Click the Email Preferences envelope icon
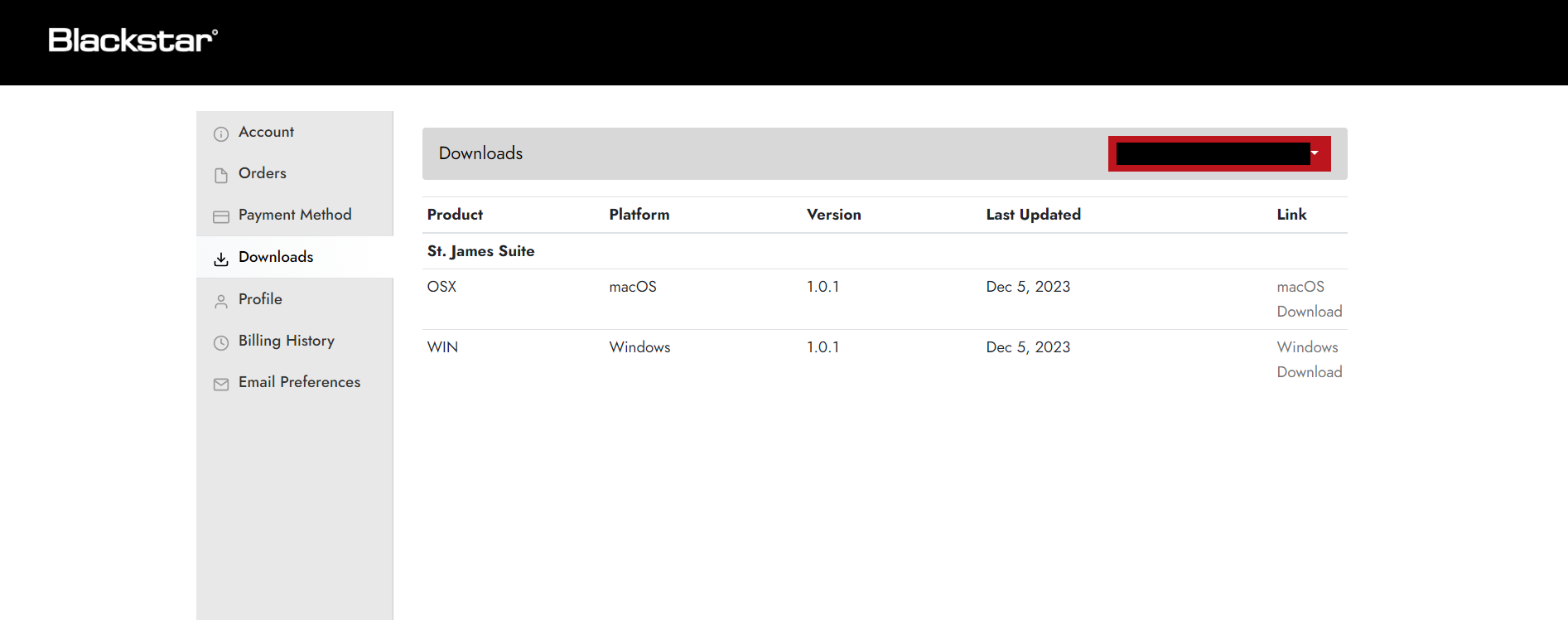Viewport: 1568px width, 620px height. [221, 384]
